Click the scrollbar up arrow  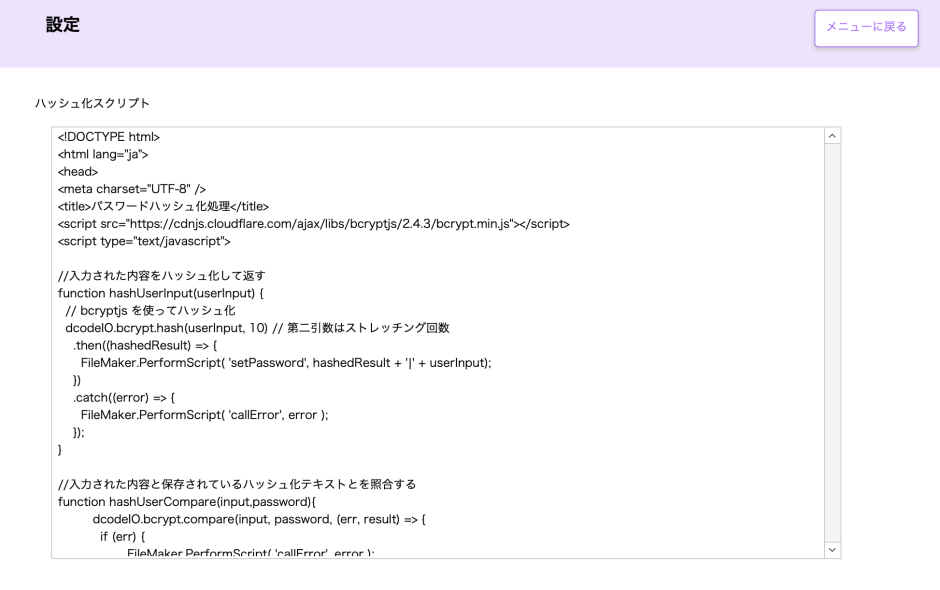[831, 135]
